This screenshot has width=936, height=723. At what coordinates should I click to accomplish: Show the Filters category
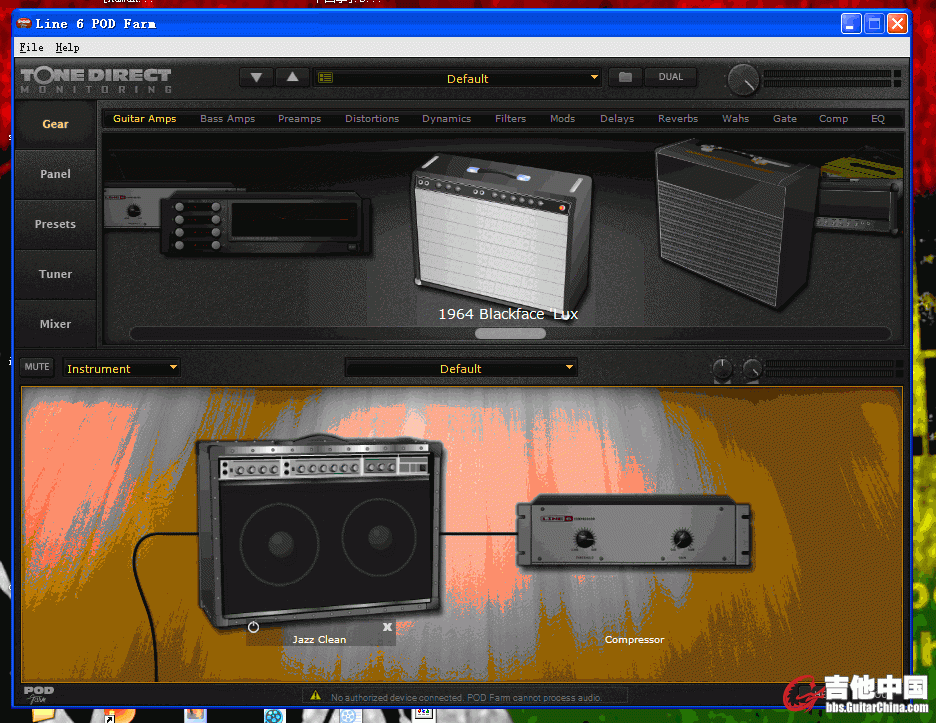(x=510, y=118)
